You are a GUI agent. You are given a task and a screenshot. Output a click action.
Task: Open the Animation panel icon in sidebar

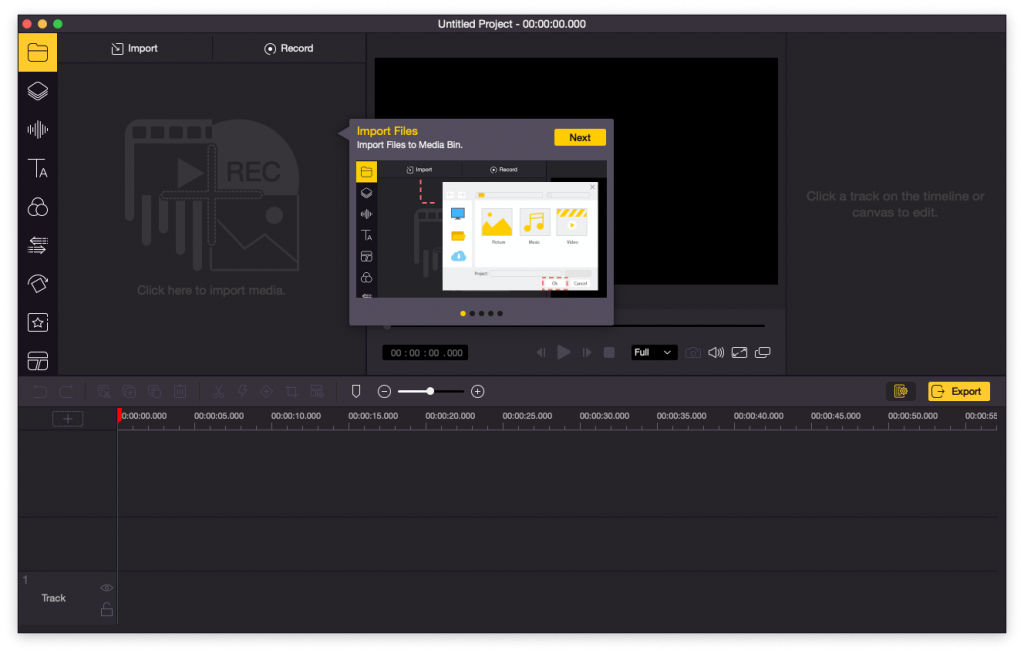pyautogui.click(x=38, y=284)
